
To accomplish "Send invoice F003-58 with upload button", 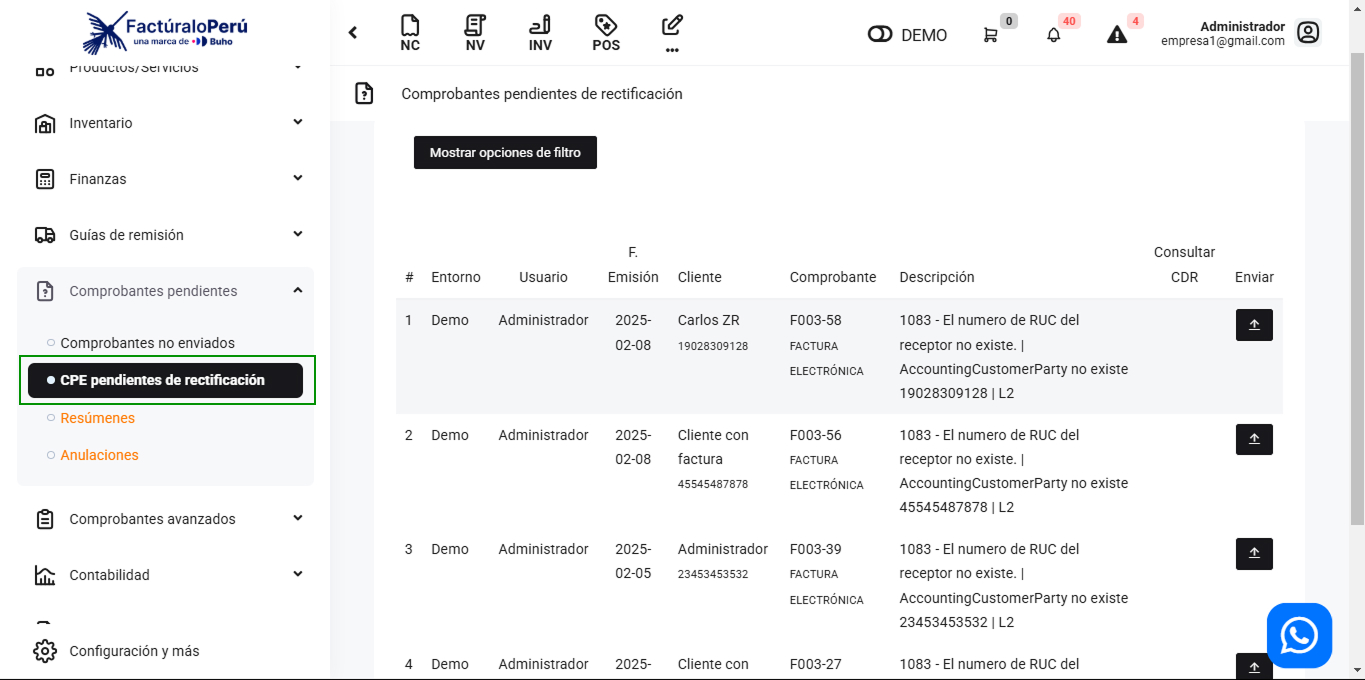I will 1254,325.
